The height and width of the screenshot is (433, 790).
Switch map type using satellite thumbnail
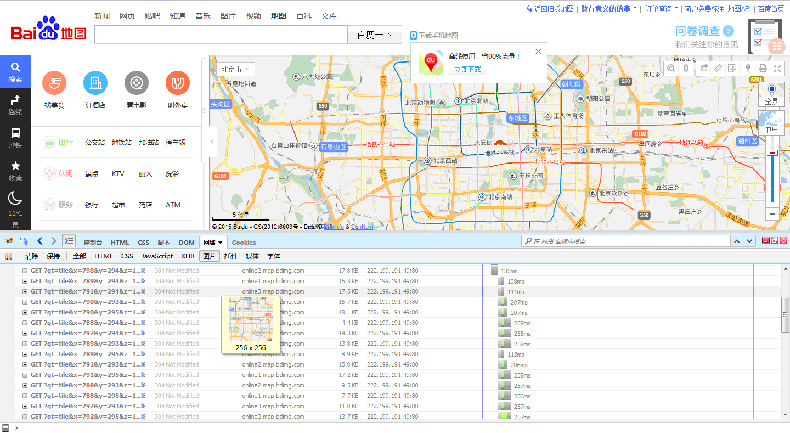pyautogui.click(x=771, y=122)
